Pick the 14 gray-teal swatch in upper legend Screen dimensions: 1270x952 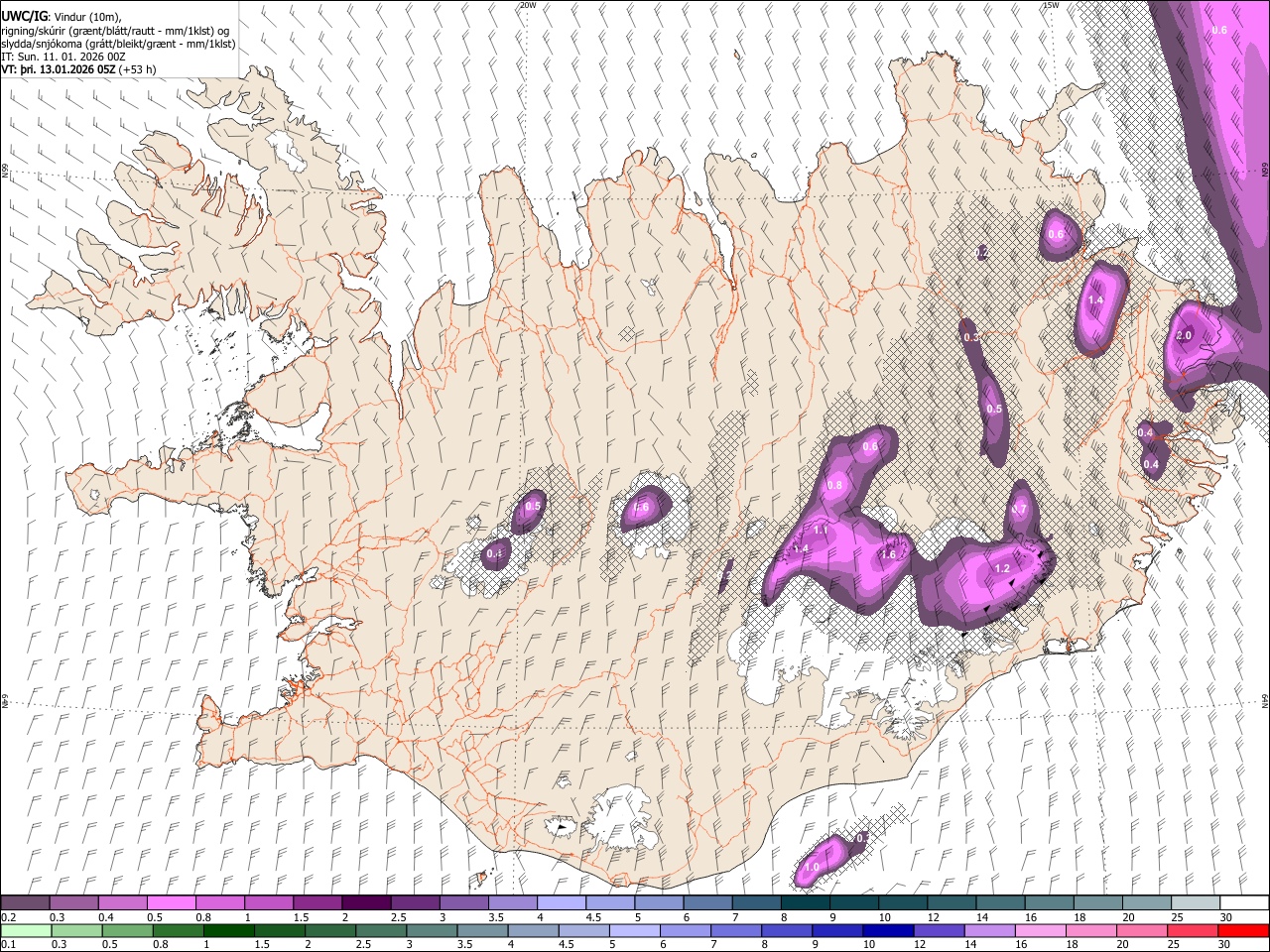[1000, 903]
